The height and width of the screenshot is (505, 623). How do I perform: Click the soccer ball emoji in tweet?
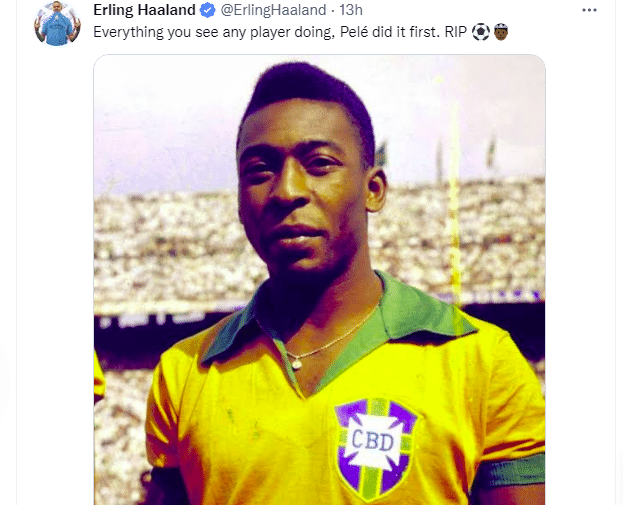pos(480,32)
